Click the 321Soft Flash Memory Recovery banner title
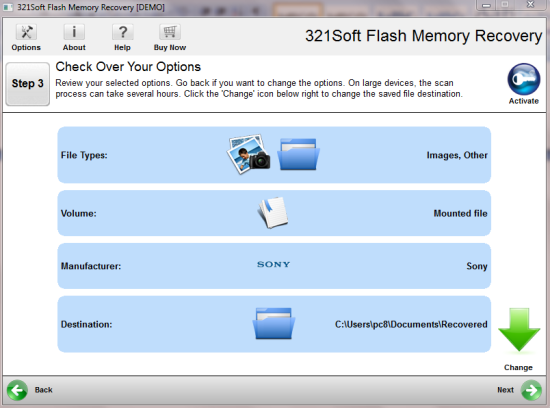 pos(423,36)
